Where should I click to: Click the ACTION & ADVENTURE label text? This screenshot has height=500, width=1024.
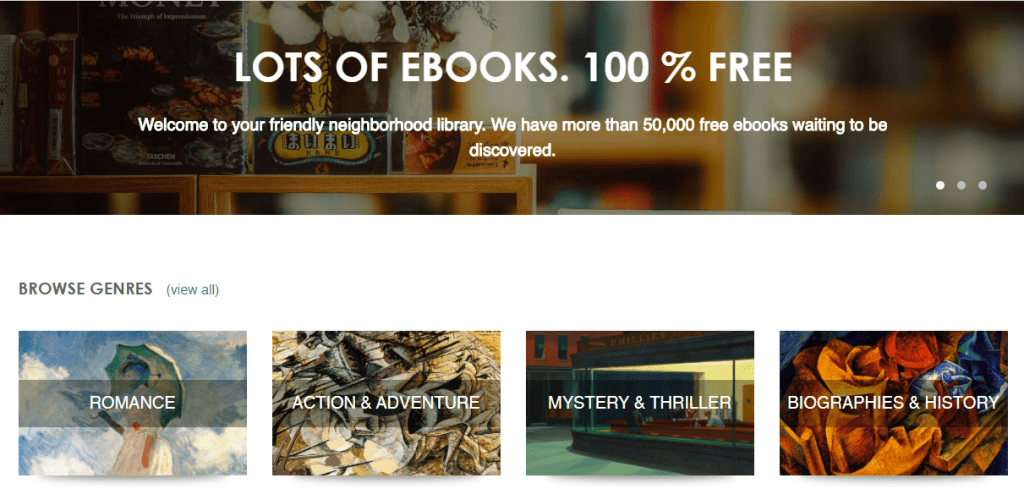(386, 403)
